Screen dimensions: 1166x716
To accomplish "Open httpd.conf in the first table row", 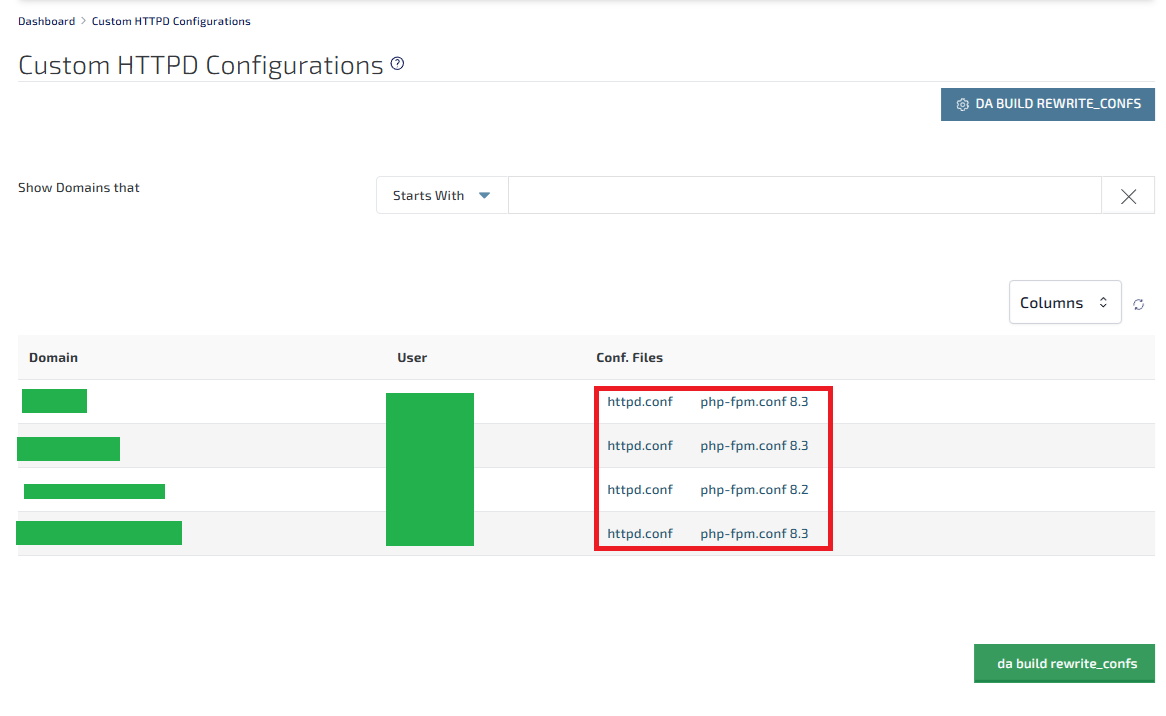I will coord(640,402).
